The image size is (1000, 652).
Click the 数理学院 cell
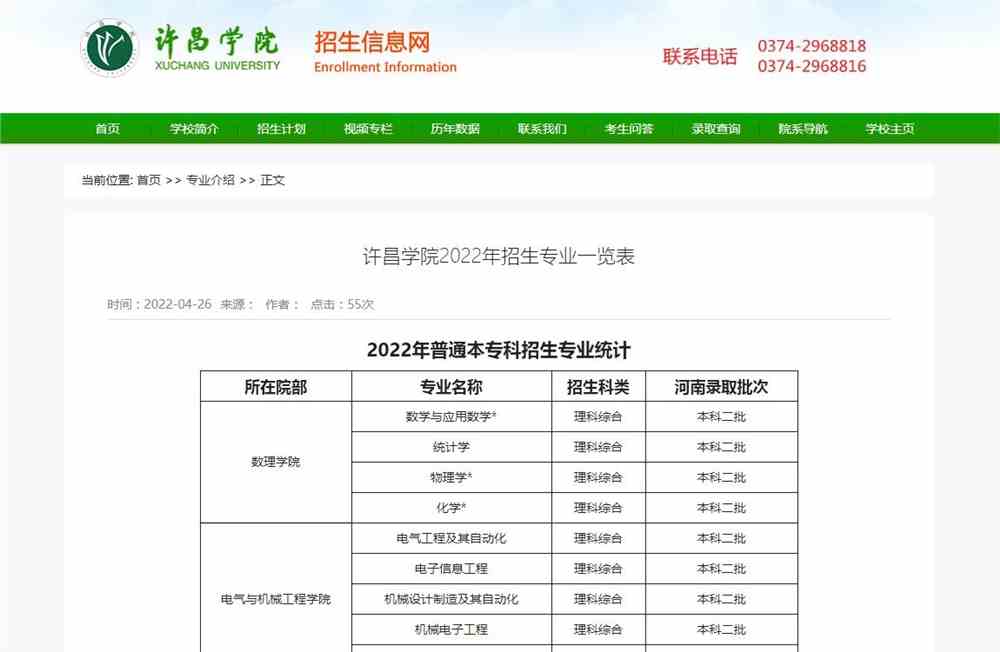click(276, 462)
